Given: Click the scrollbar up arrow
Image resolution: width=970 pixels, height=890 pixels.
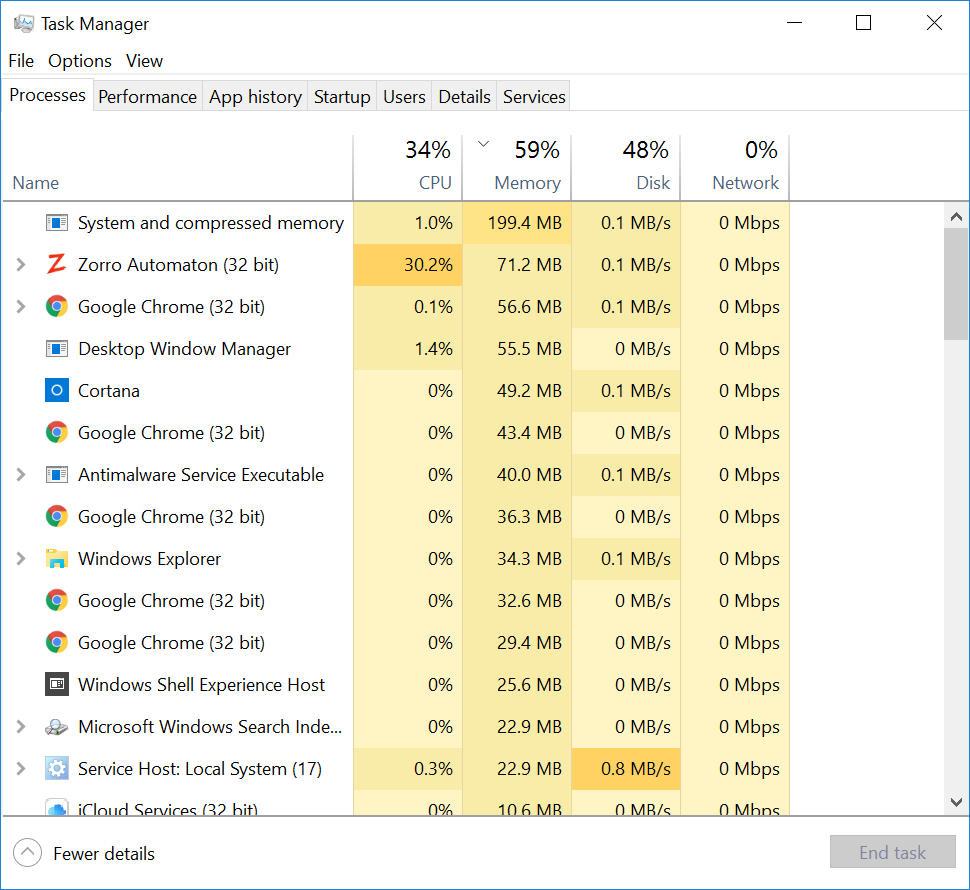Looking at the screenshot, I should 956,216.
